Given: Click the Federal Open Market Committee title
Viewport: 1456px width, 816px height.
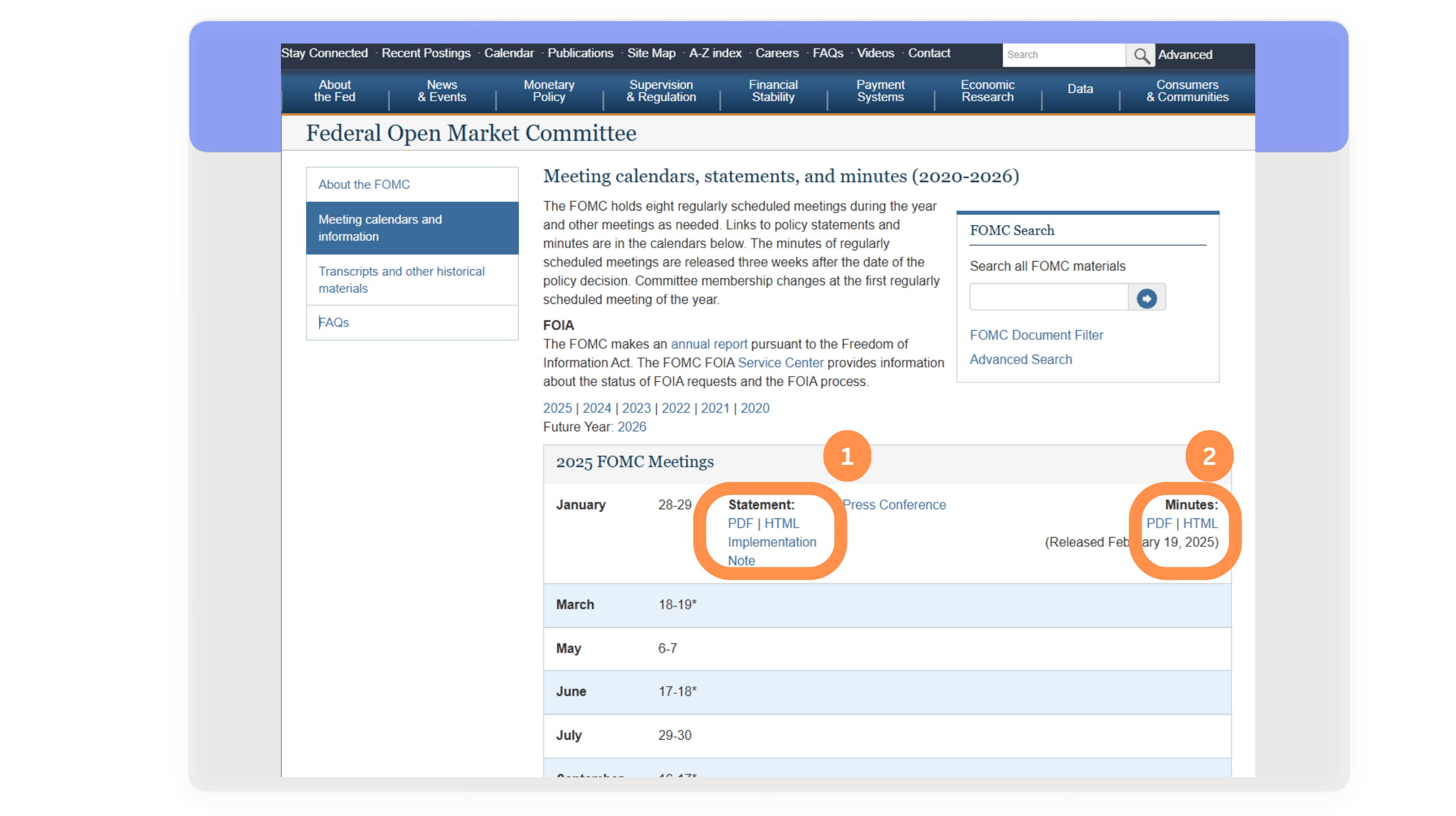Looking at the screenshot, I should 471,134.
